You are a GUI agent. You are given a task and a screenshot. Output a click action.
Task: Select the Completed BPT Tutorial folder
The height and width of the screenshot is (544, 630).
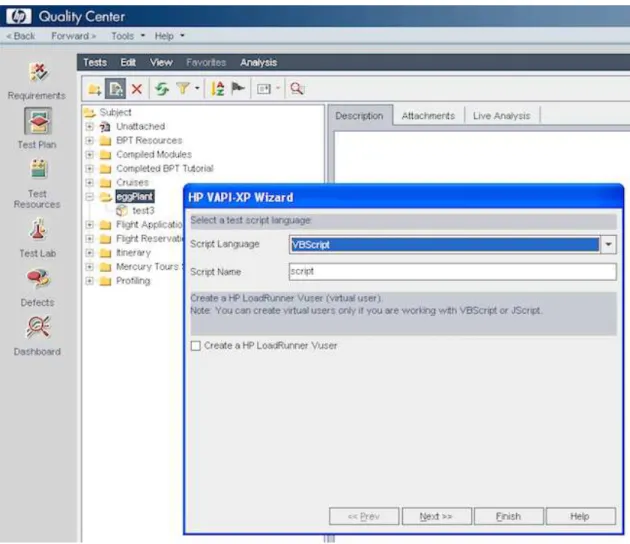click(x=165, y=169)
